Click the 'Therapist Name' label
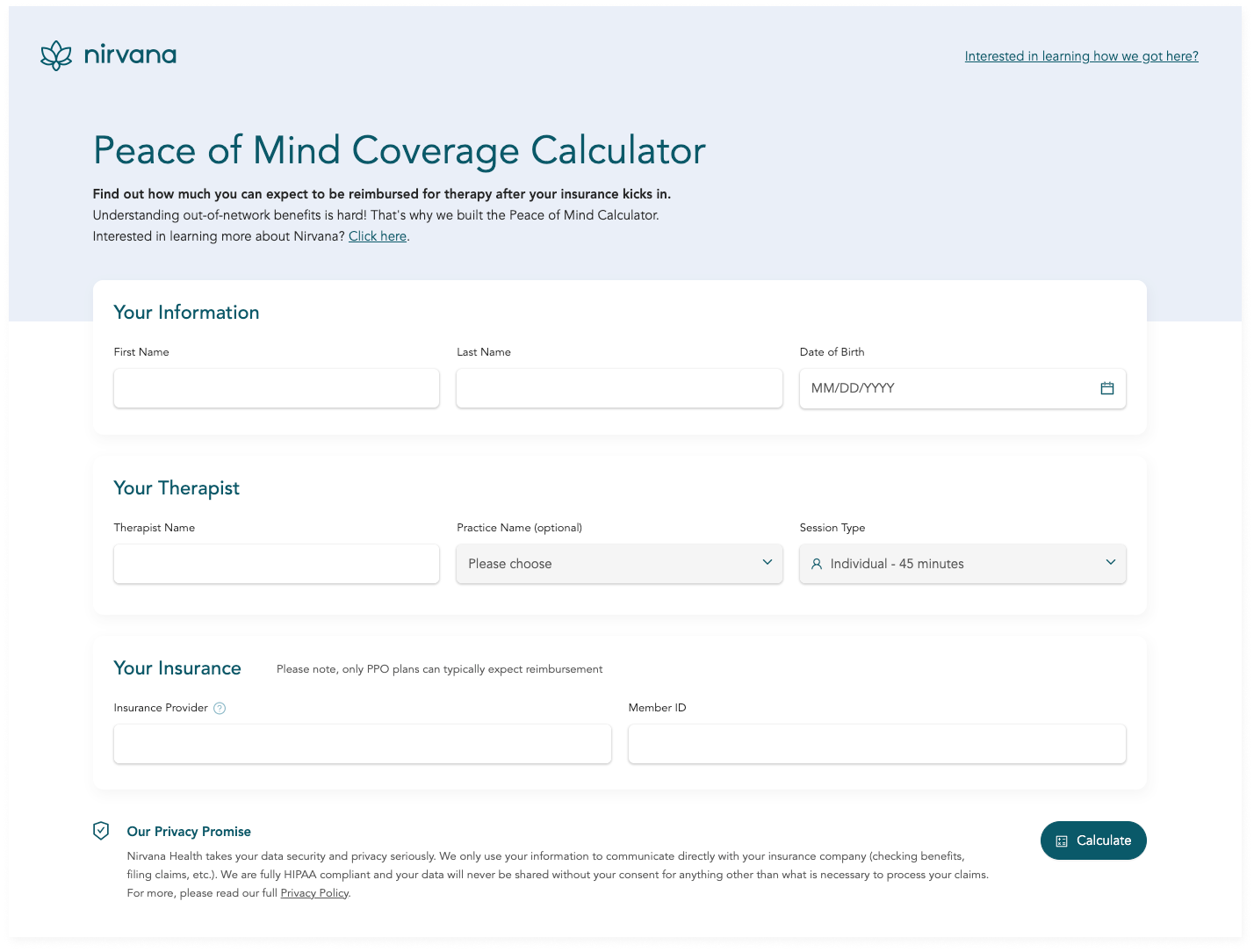The height and width of the screenshot is (952, 1254). coord(155,528)
